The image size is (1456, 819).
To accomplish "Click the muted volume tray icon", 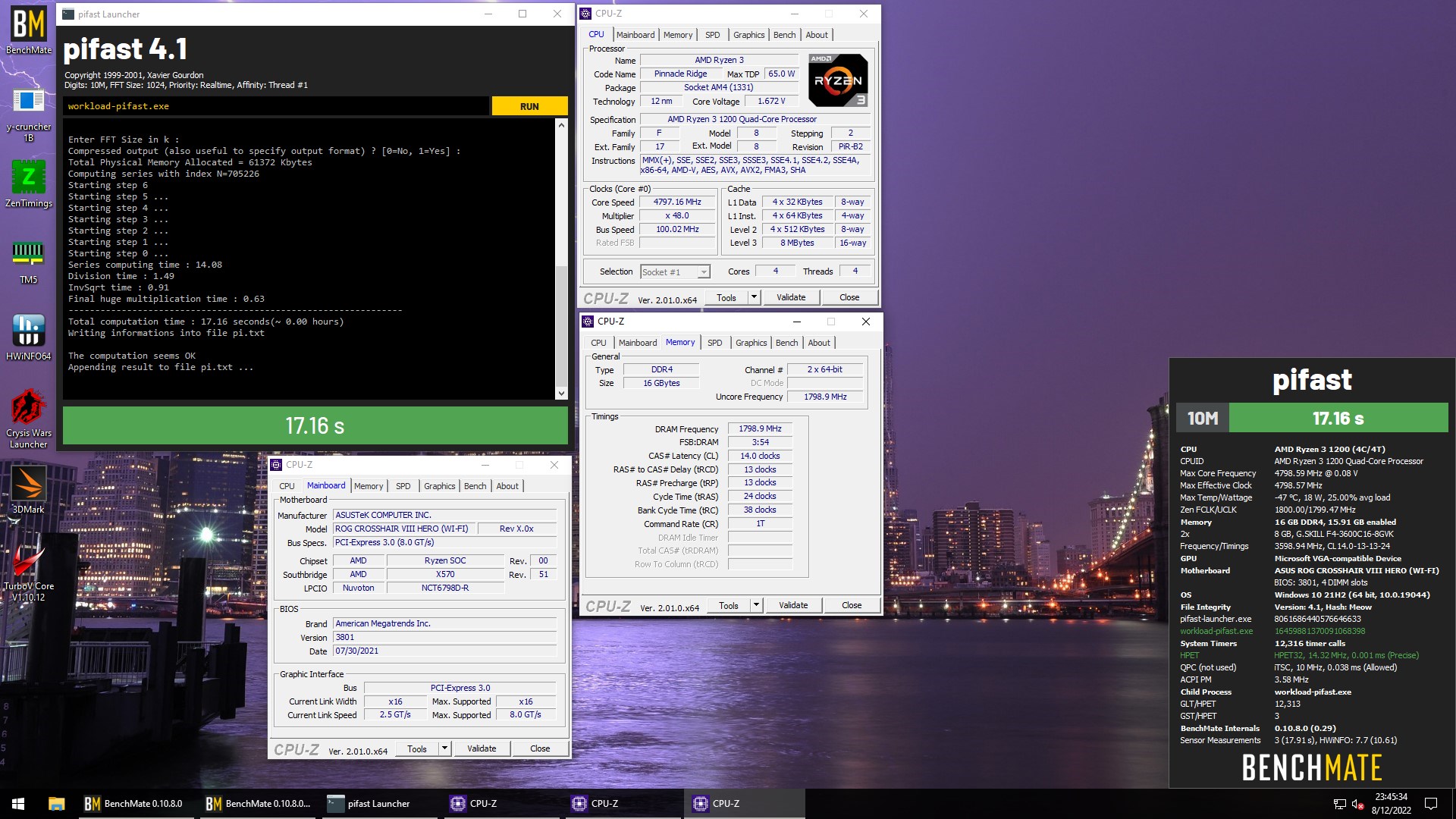I will [1358, 804].
